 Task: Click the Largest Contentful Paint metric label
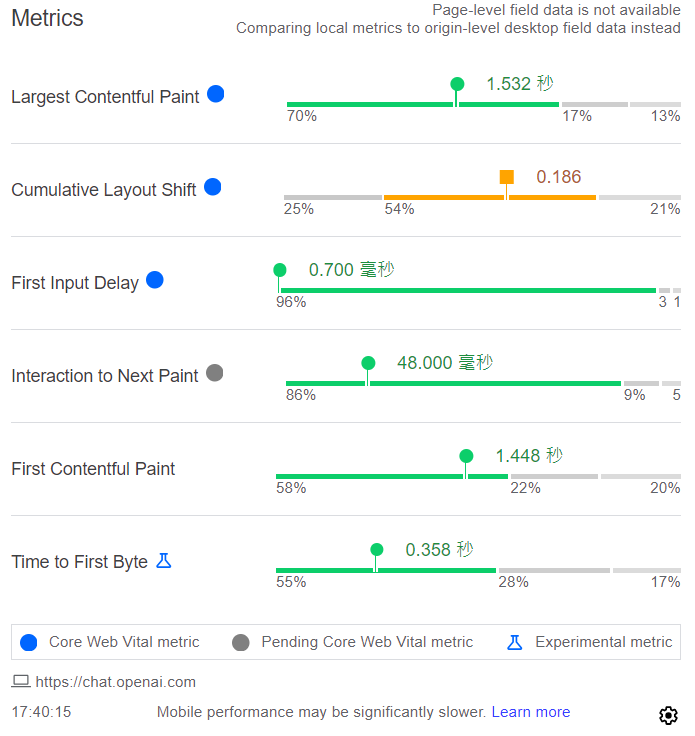[105, 97]
